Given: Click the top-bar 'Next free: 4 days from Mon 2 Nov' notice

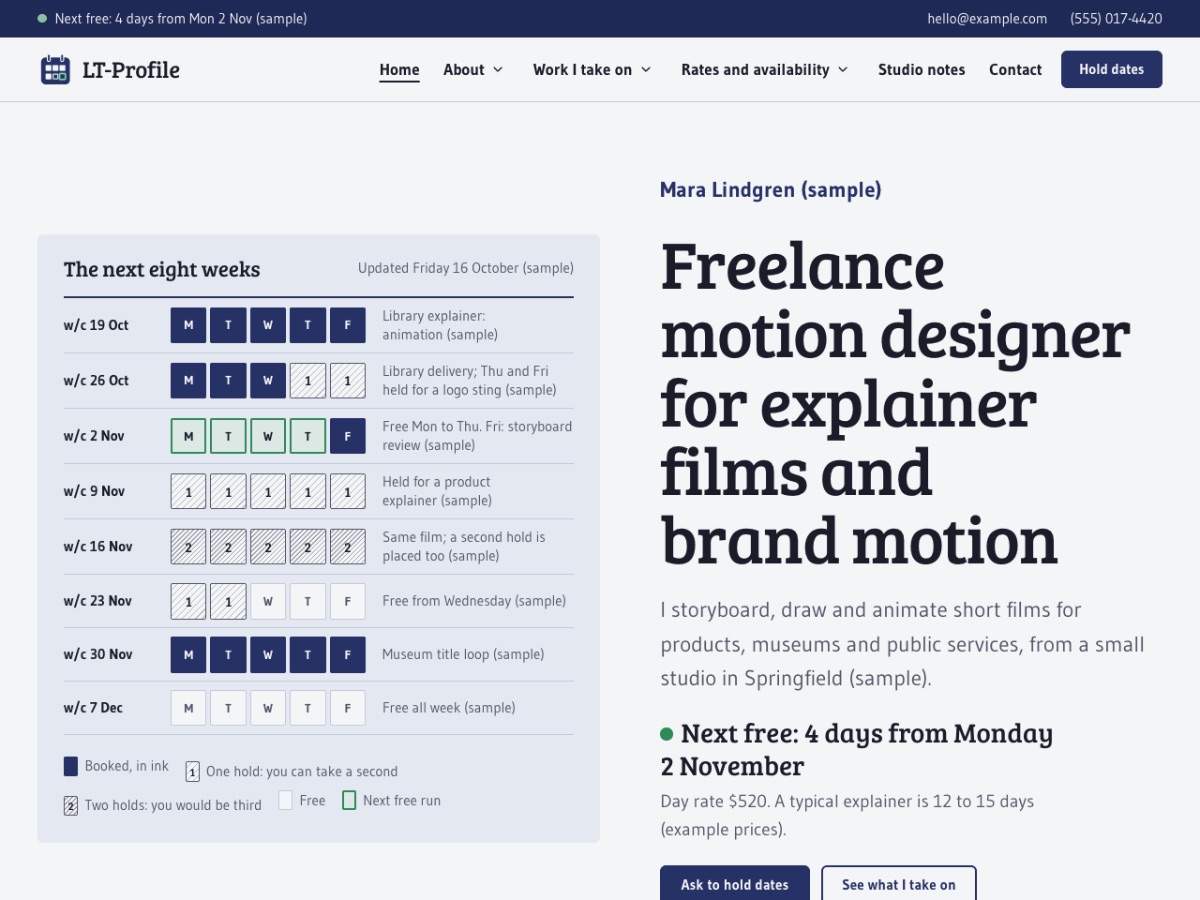Looking at the screenshot, I should (x=181, y=19).
